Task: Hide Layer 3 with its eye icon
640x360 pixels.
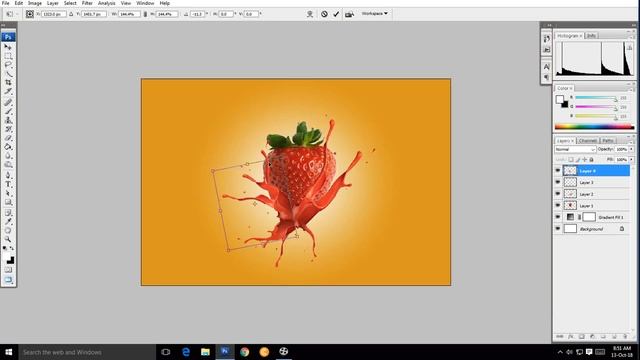Action: 558,182
